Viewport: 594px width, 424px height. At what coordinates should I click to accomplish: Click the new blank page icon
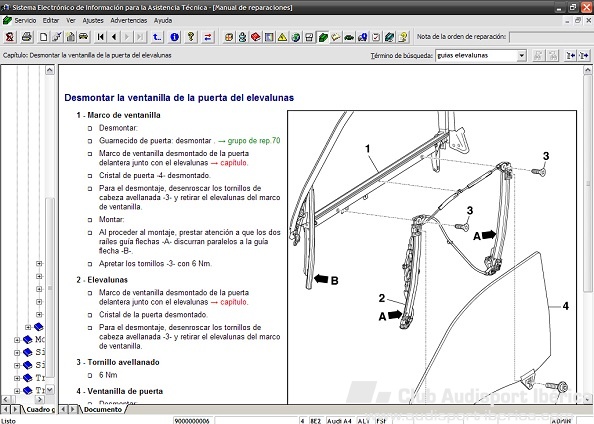[44, 37]
